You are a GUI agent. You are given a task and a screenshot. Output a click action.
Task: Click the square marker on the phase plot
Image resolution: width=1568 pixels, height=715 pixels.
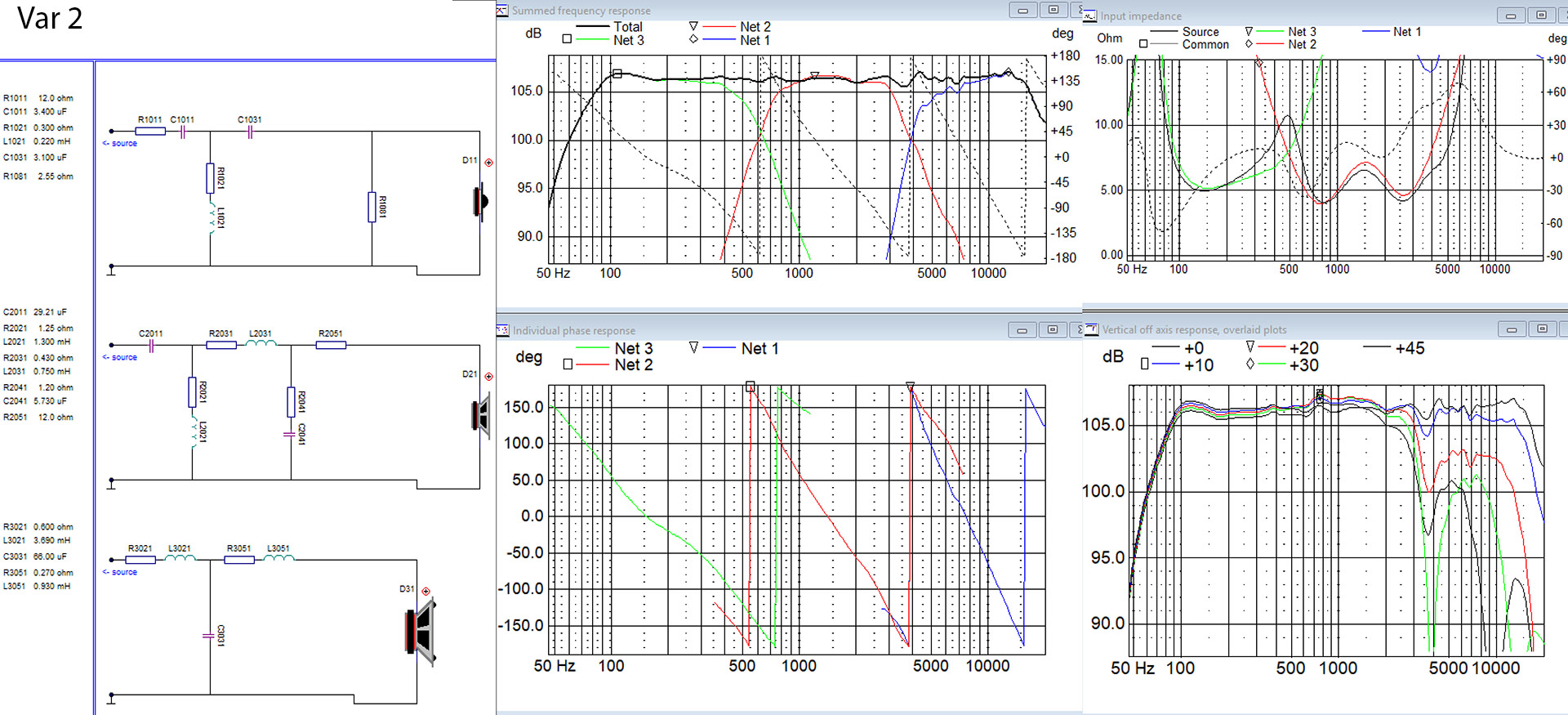(x=750, y=387)
